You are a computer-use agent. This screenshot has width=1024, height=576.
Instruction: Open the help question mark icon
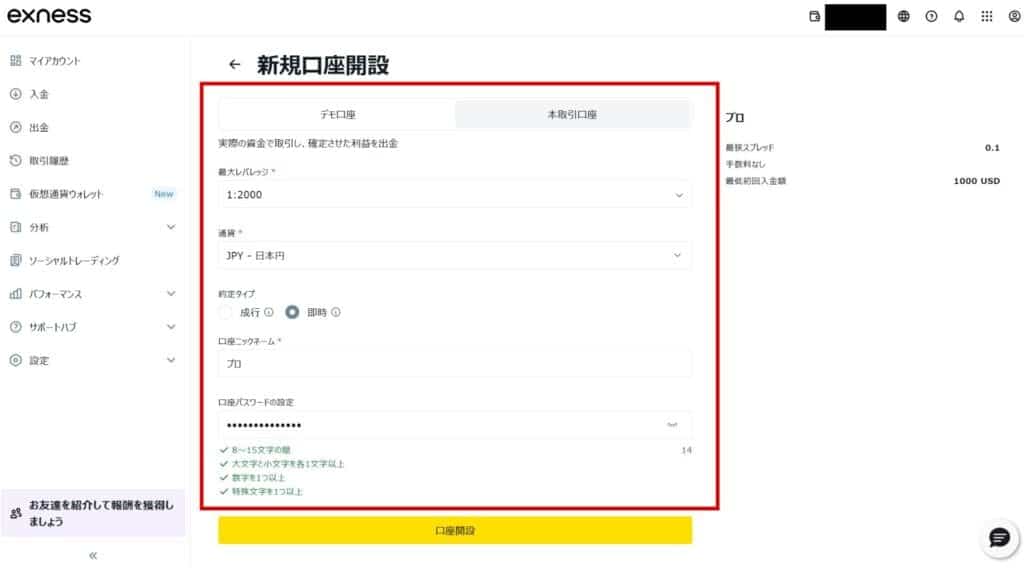(x=931, y=16)
